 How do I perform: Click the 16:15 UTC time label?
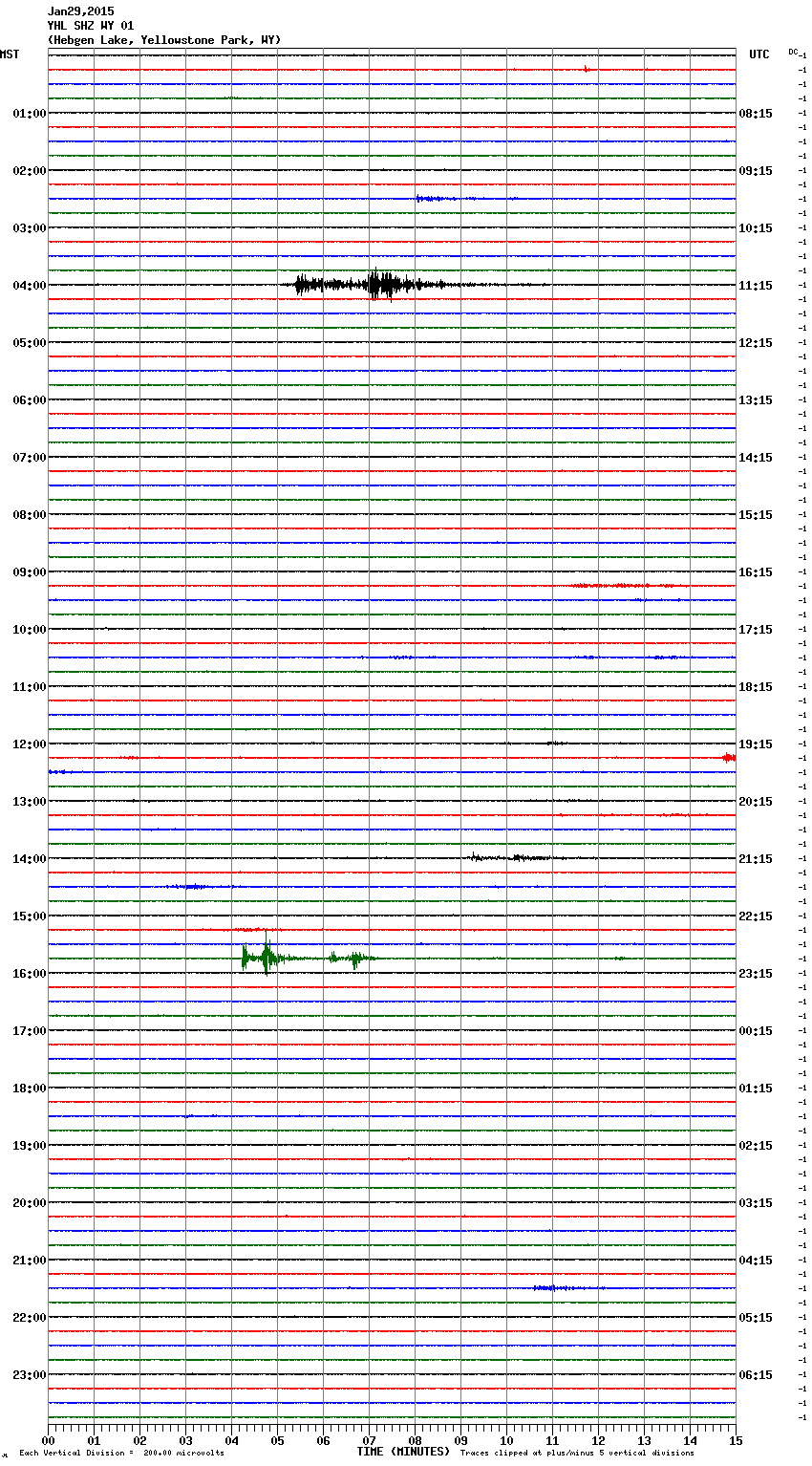[756, 572]
